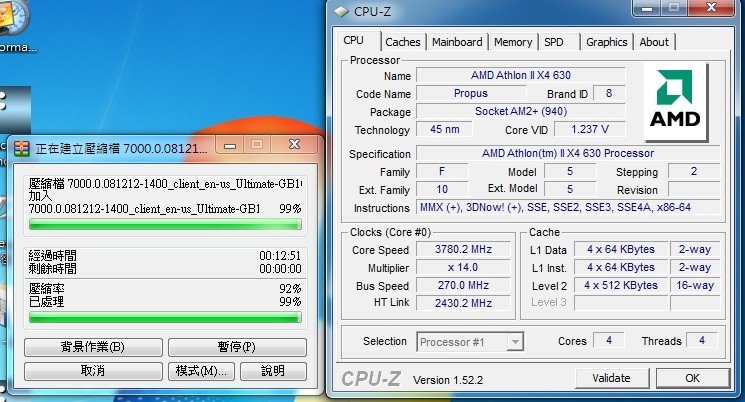The width and height of the screenshot is (745, 402).
Task: Click the Bus Speed value 270.0 MHz
Action: tap(463, 286)
